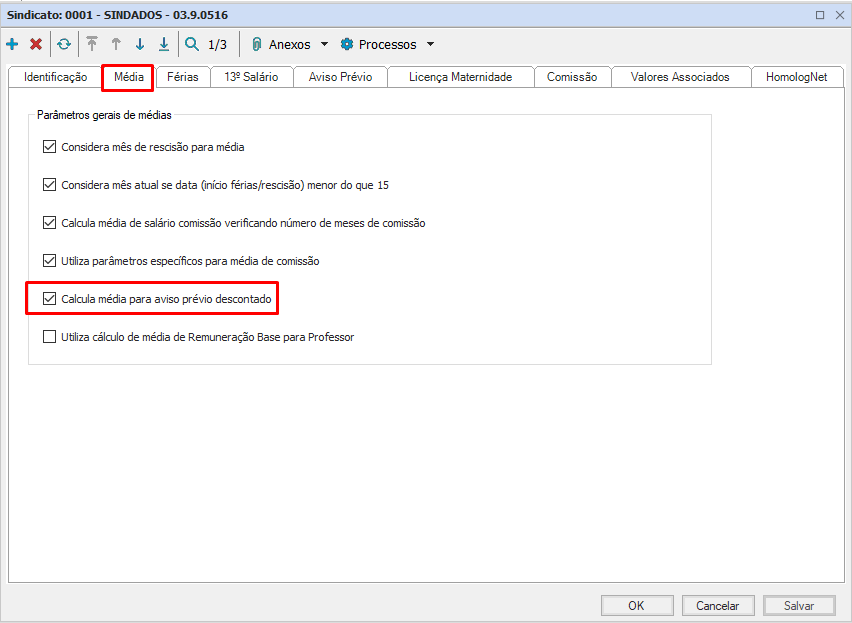Click the window title 'Sindicato: 0001 - SINDADOS'
The image size is (852, 623).
click(117, 15)
